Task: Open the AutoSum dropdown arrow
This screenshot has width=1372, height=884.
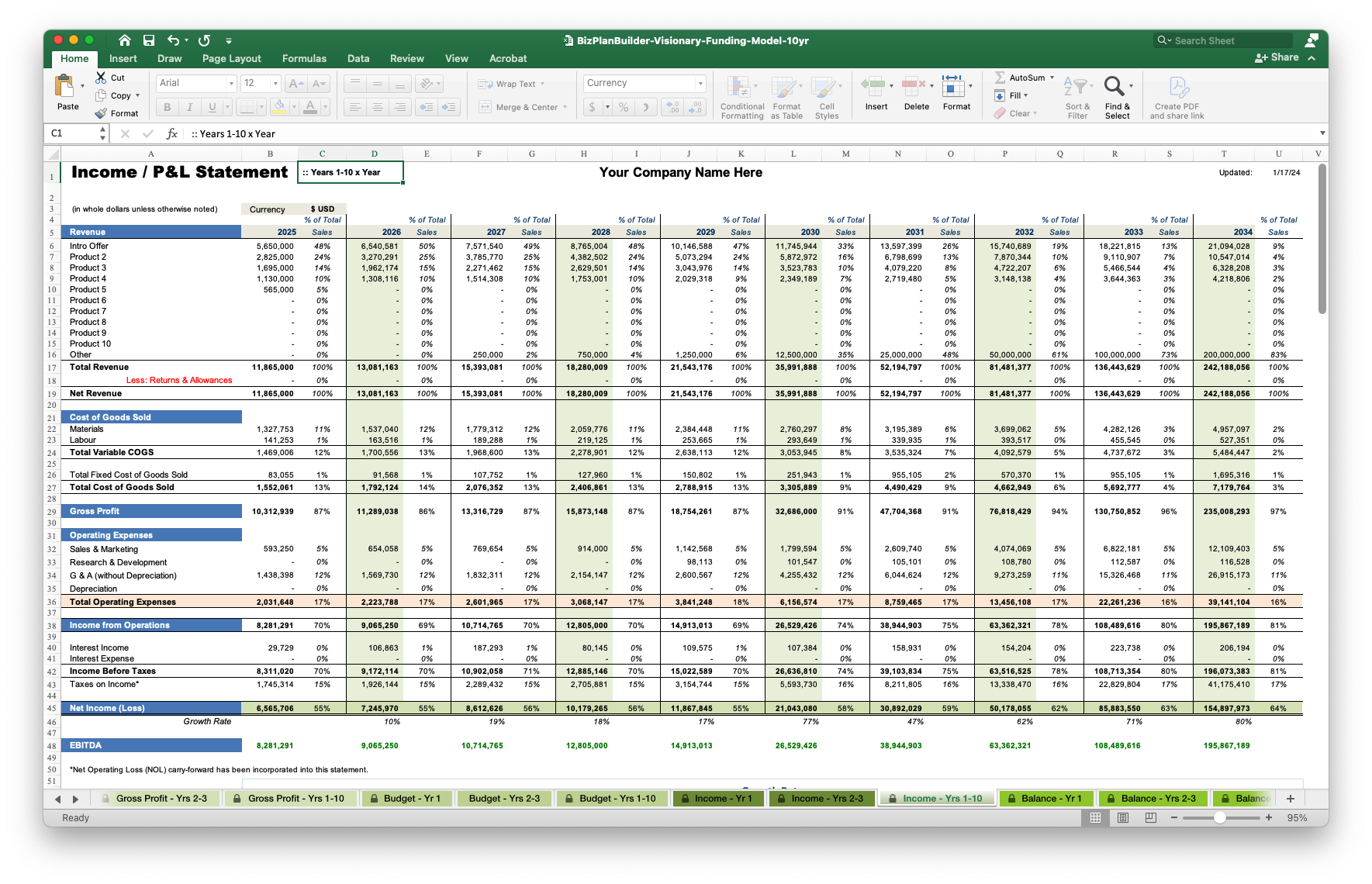Action: 1052,78
